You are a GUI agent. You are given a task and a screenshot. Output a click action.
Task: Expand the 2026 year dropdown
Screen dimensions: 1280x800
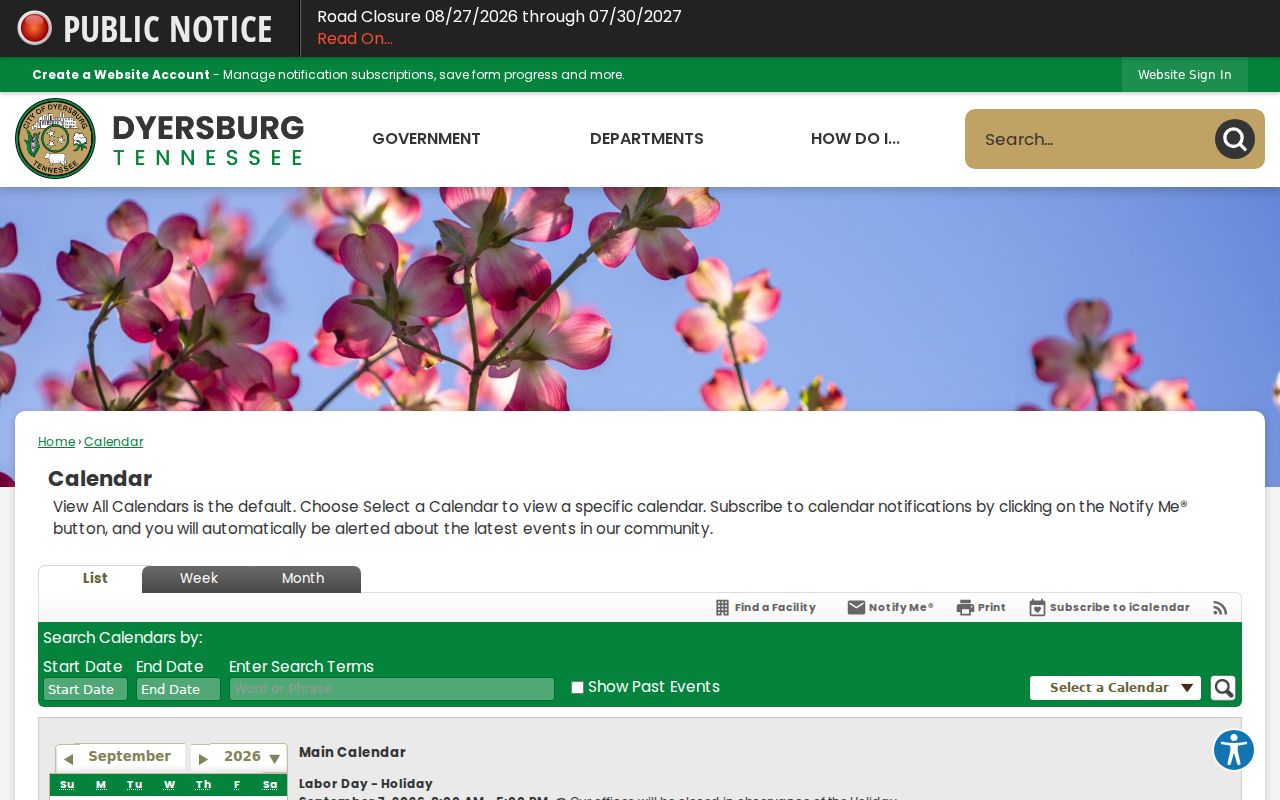point(274,759)
